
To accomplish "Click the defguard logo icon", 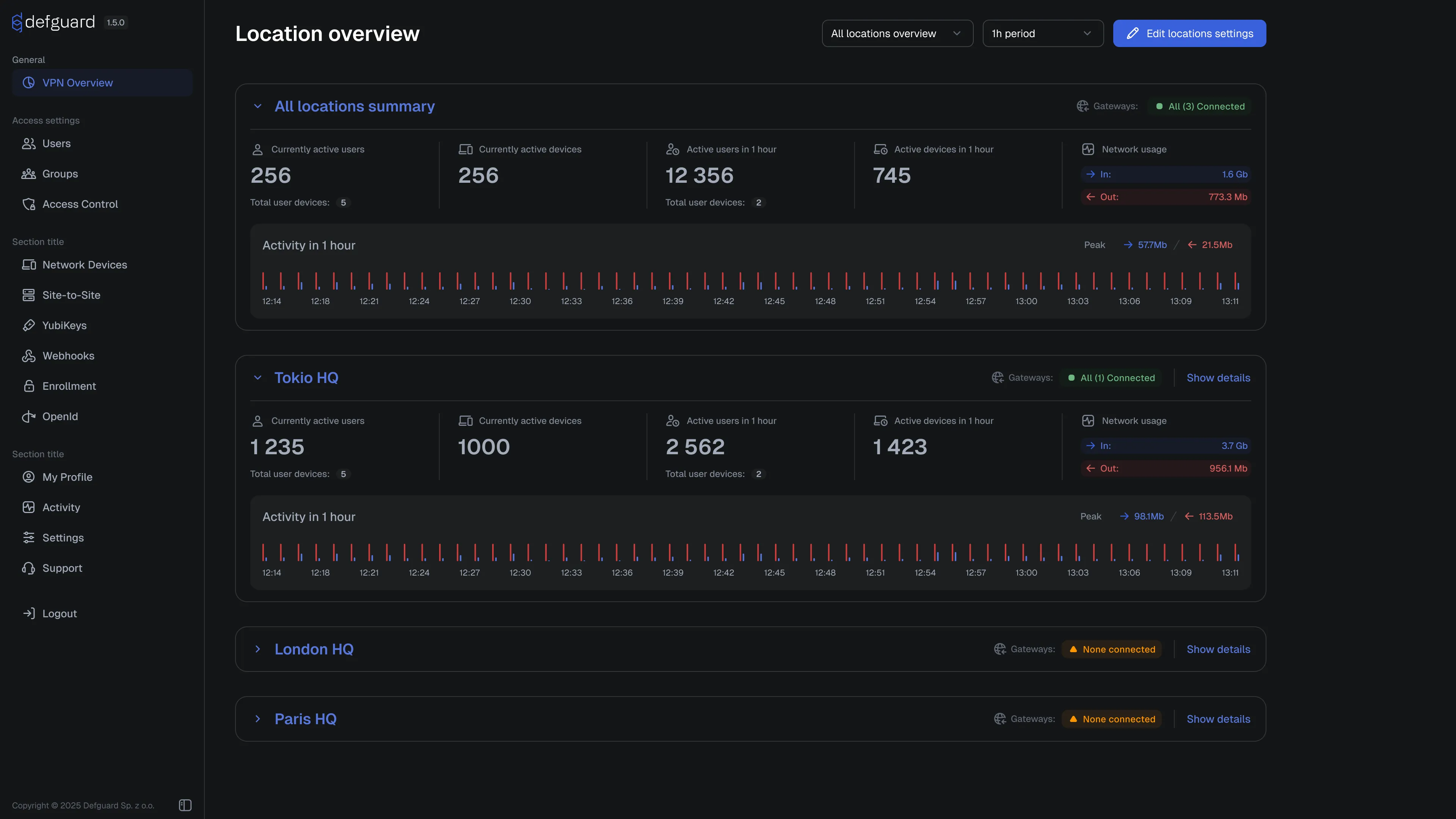I will 17,22.
